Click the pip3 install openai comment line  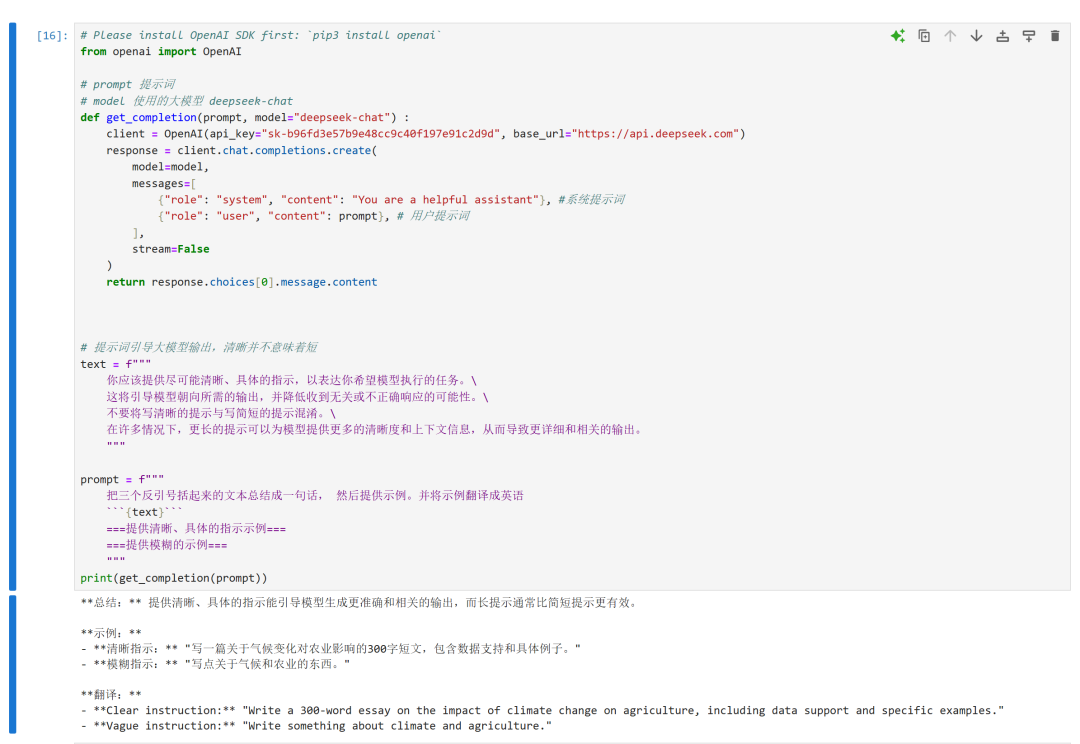click(260, 35)
